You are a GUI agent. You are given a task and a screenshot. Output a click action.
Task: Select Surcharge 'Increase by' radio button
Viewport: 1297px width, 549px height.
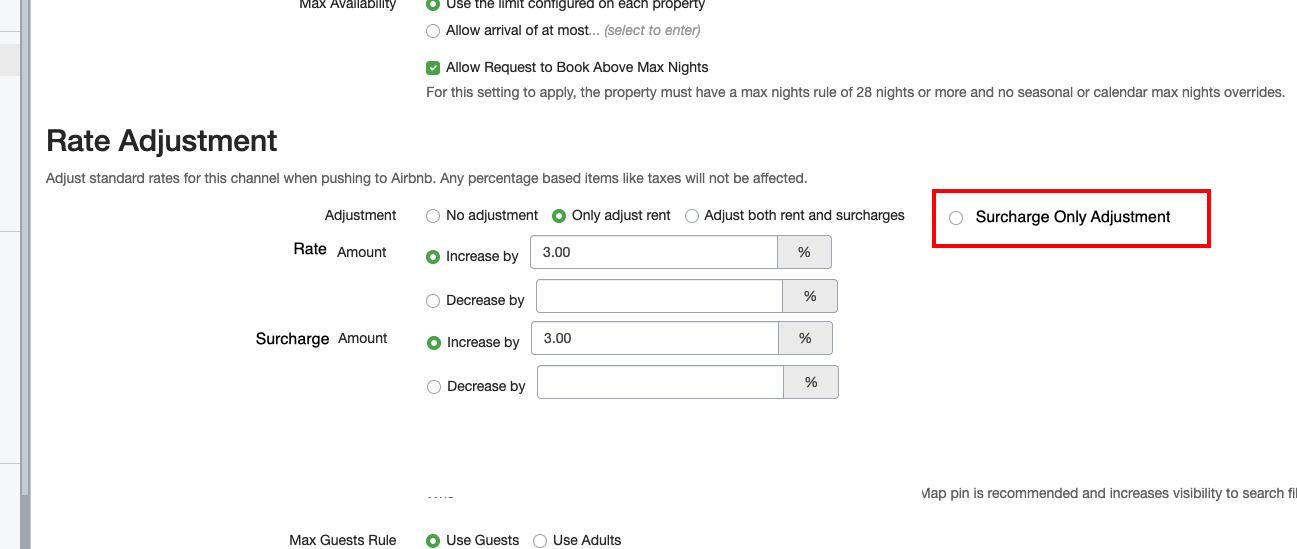click(434, 343)
